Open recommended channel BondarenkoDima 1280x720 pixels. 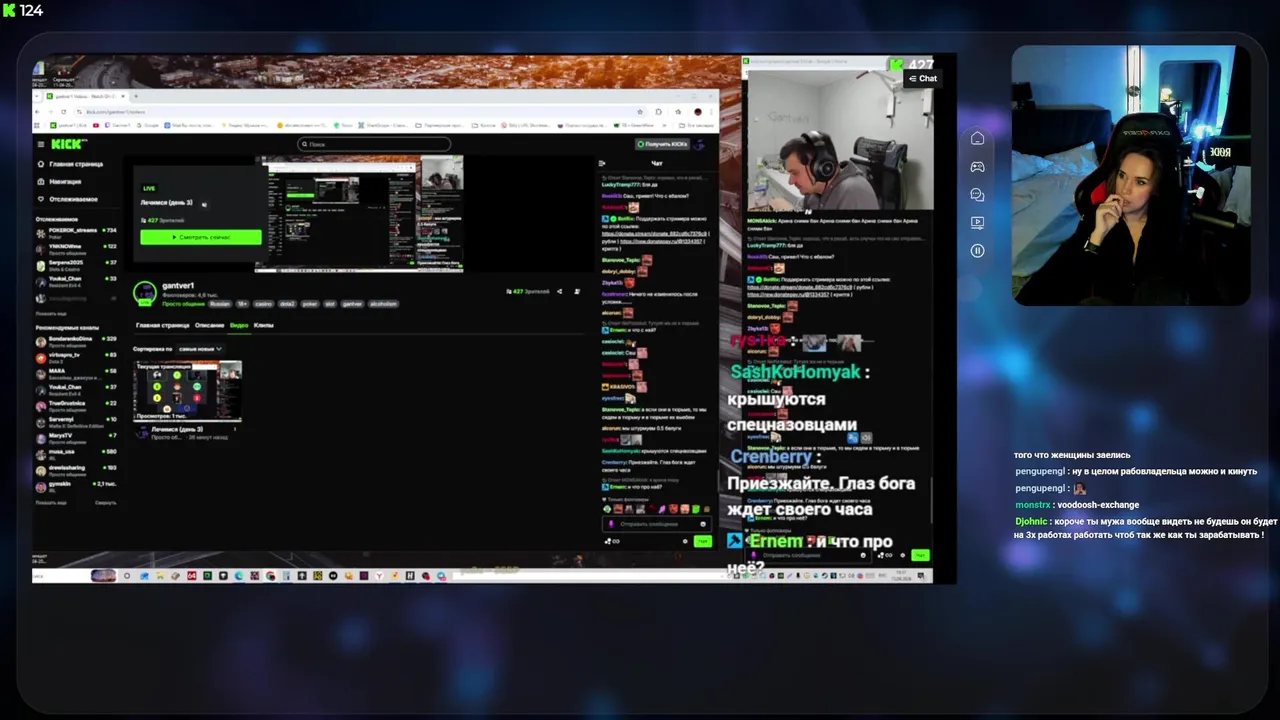(76, 341)
